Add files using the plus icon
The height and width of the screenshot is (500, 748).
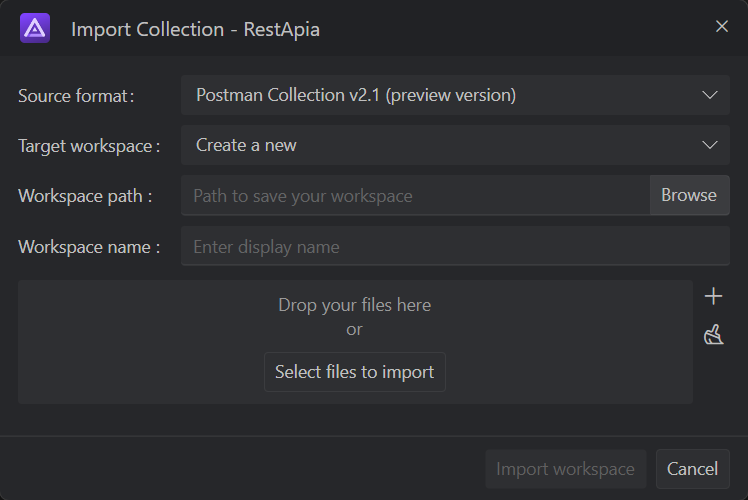(x=713, y=296)
